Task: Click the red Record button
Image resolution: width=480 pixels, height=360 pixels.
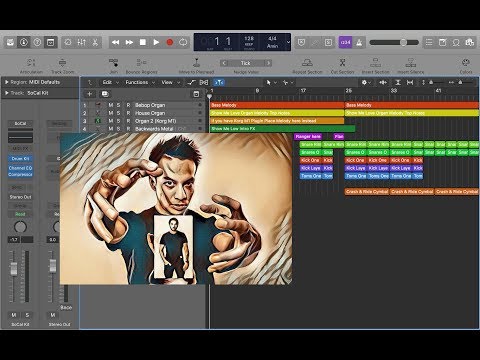Action: click(x=170, y=42)
